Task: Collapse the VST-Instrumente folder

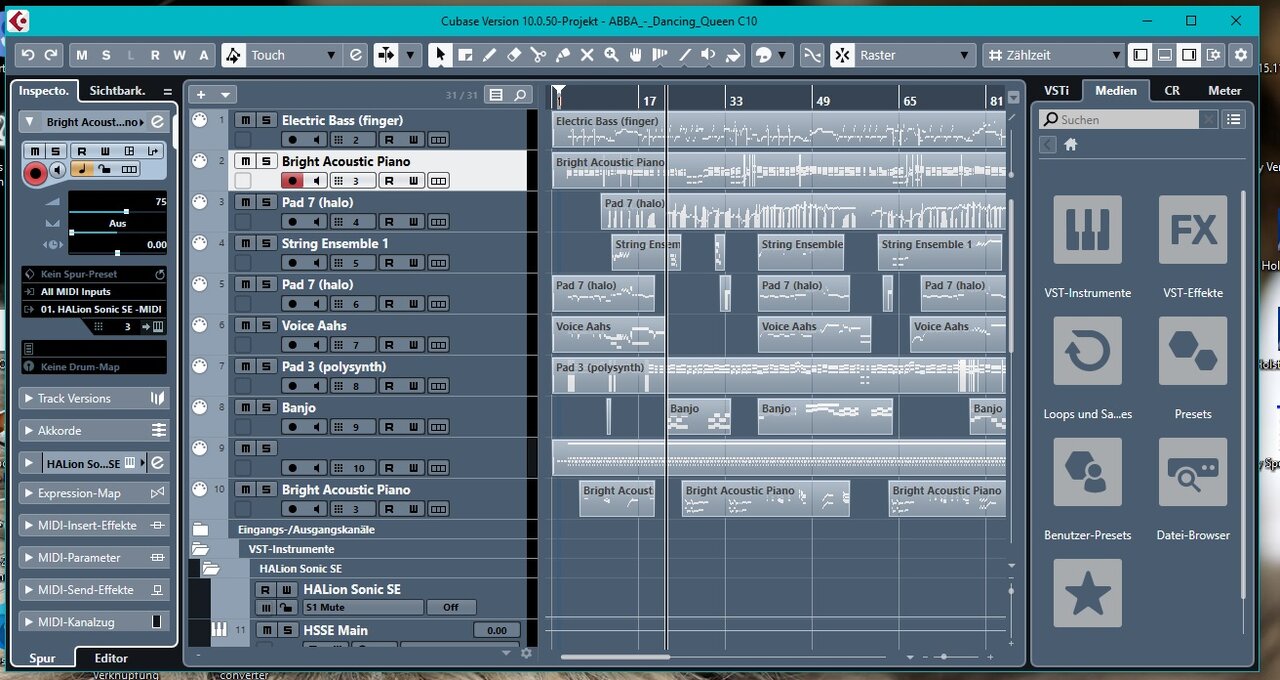Action: pyautogui.click(x=200, y=549)
